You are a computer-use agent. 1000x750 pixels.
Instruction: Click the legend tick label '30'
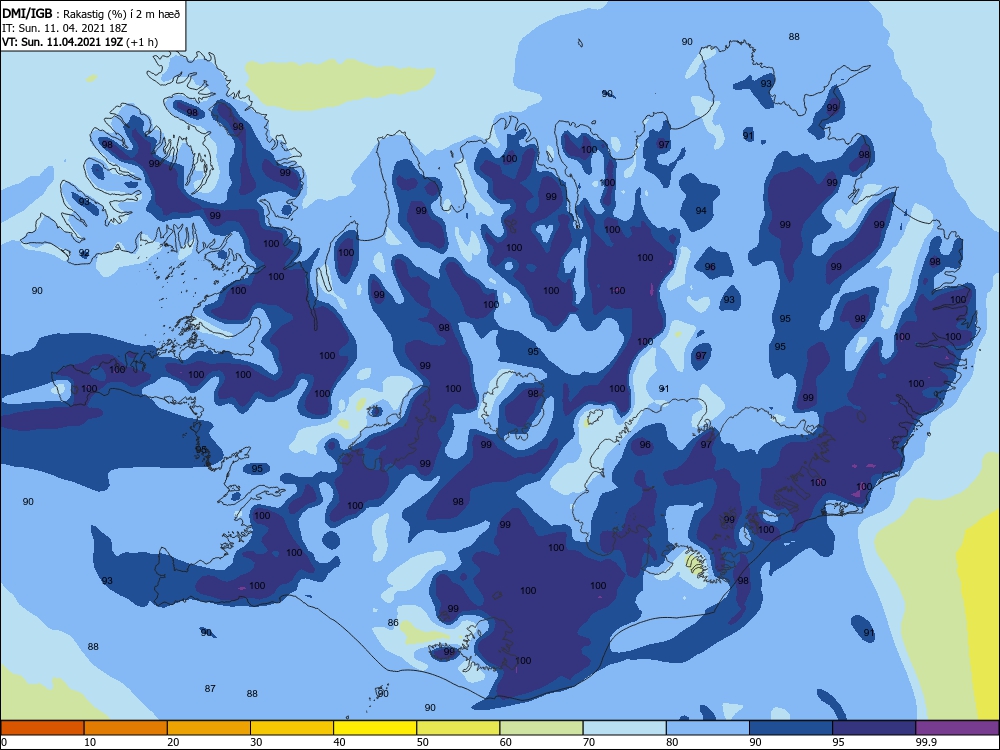(x=256, y=742)
